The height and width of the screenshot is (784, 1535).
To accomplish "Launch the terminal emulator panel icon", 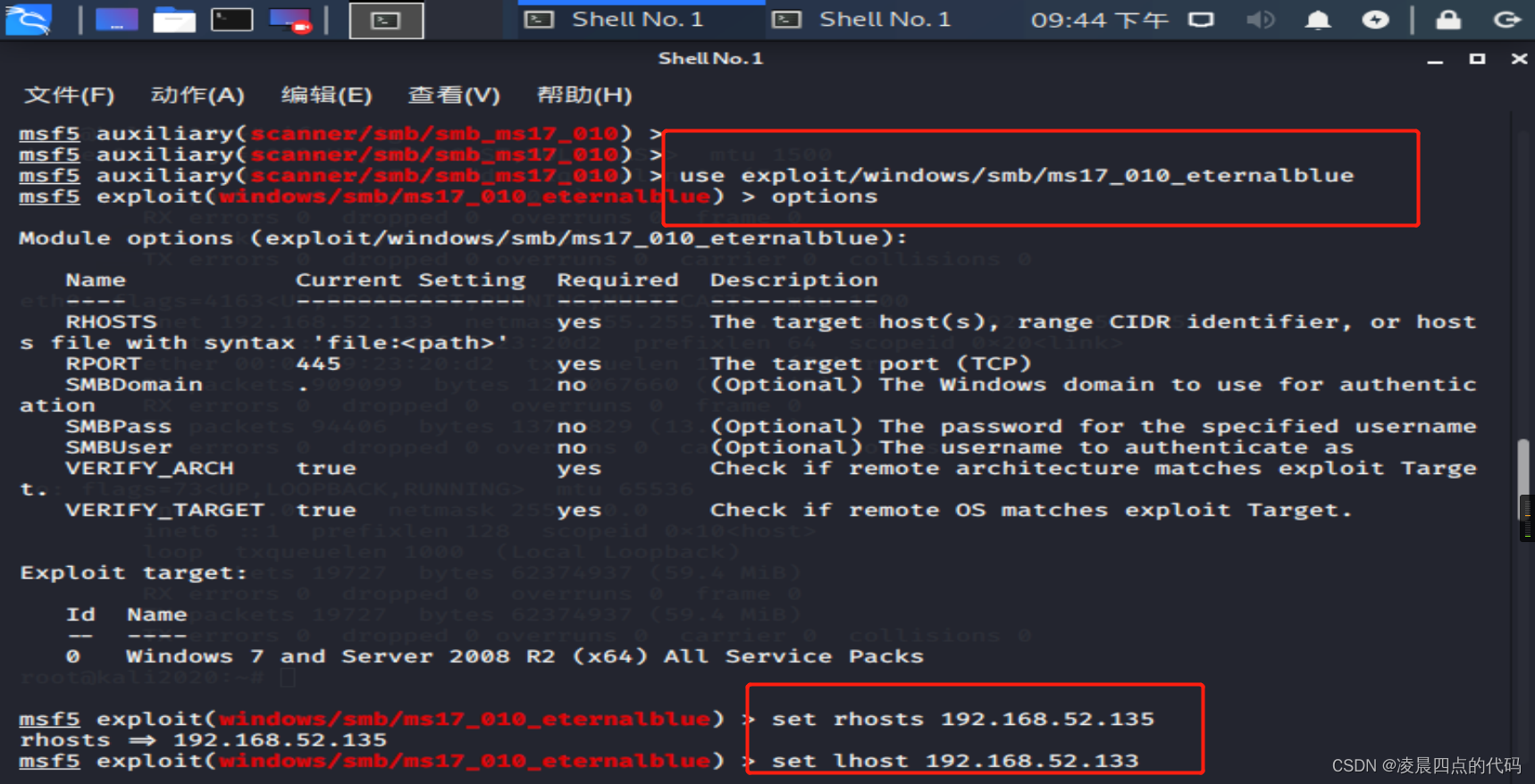I will [231, 20].
